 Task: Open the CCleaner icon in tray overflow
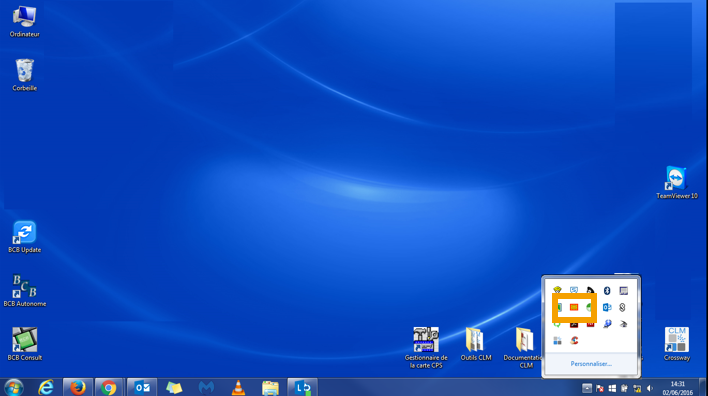(x=574, y=340)
